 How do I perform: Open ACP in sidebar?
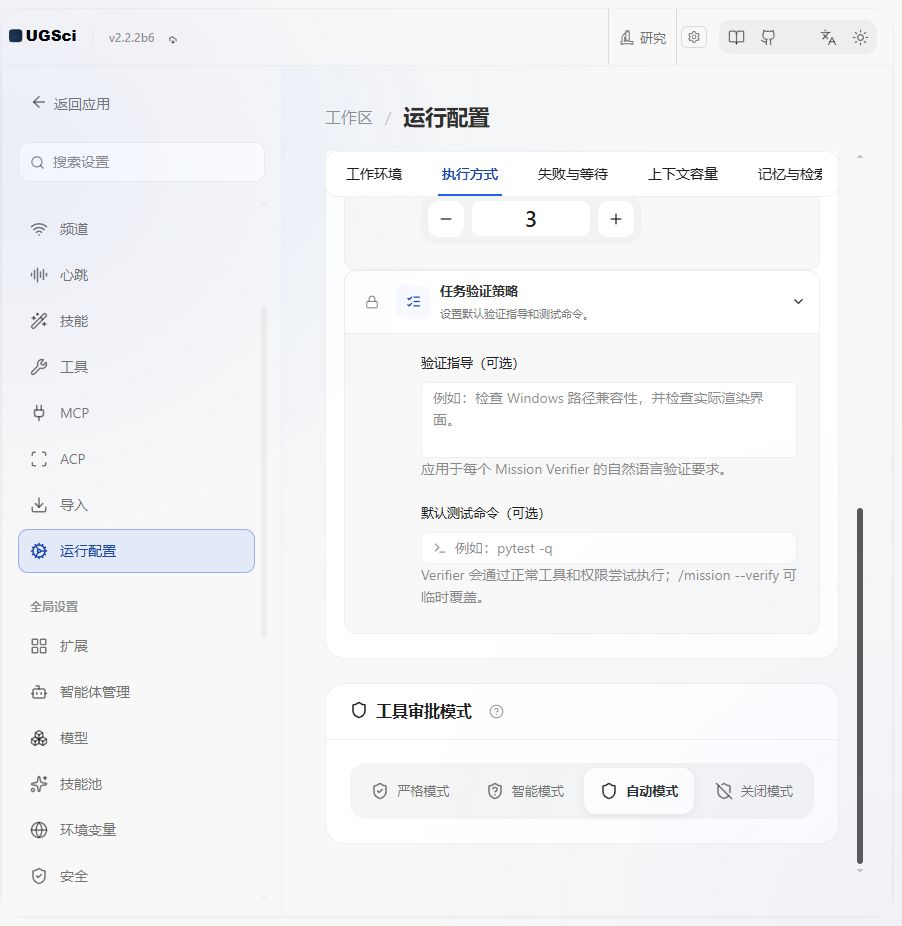click(x=137, y=459)
